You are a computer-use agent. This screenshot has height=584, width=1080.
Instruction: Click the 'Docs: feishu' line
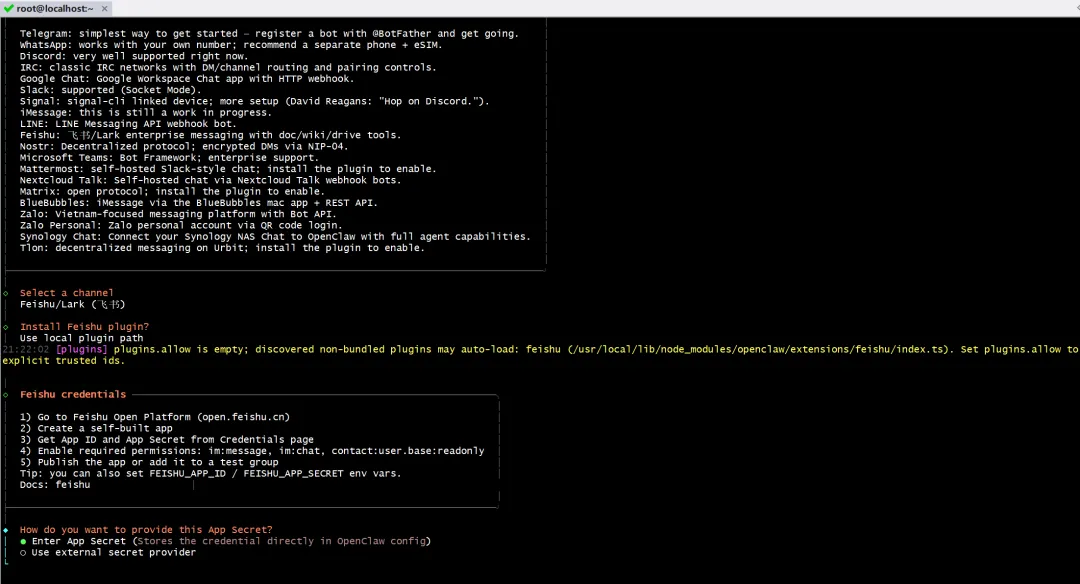point(55,485)
